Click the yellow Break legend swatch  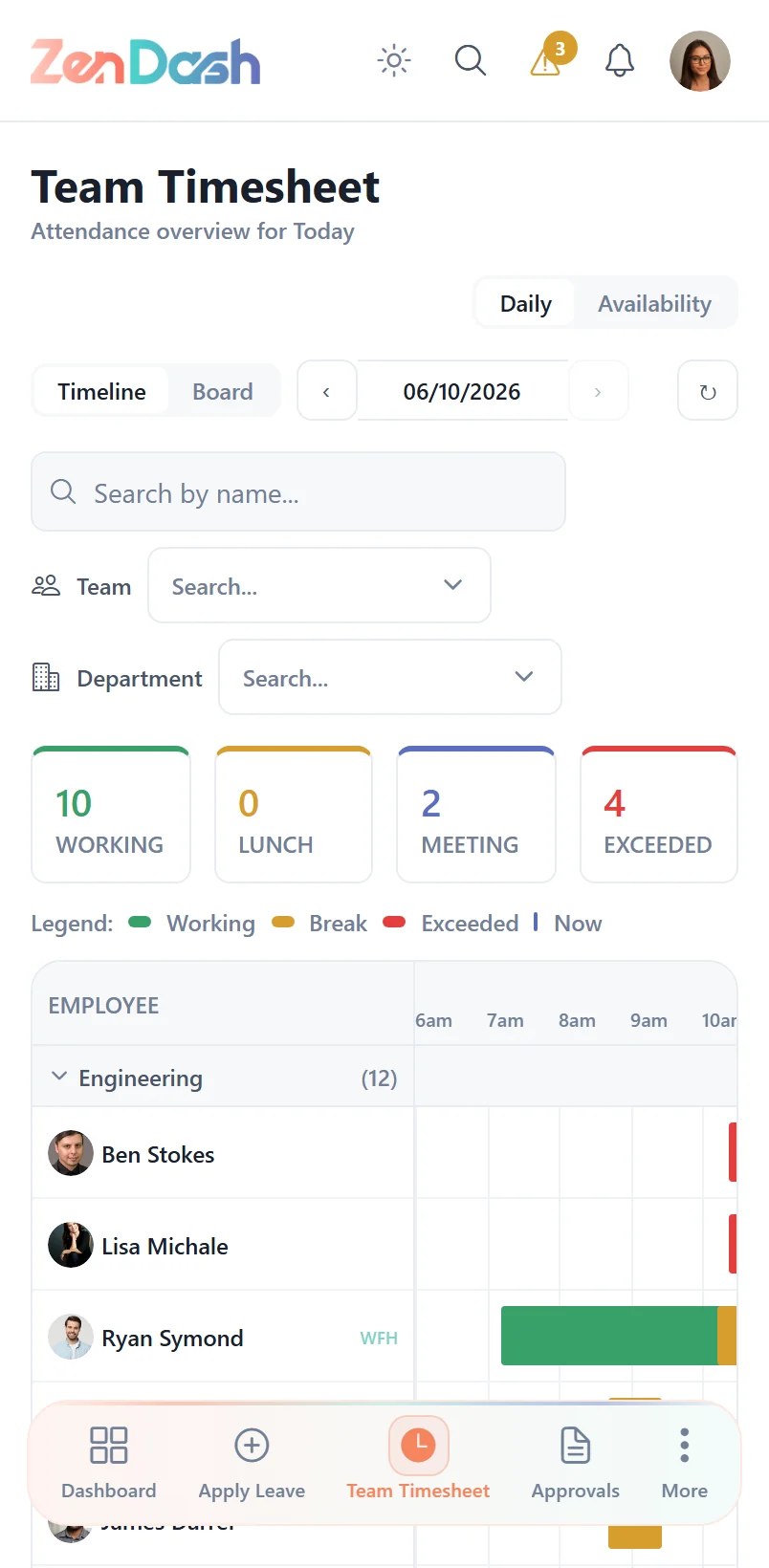pos(283,922)
